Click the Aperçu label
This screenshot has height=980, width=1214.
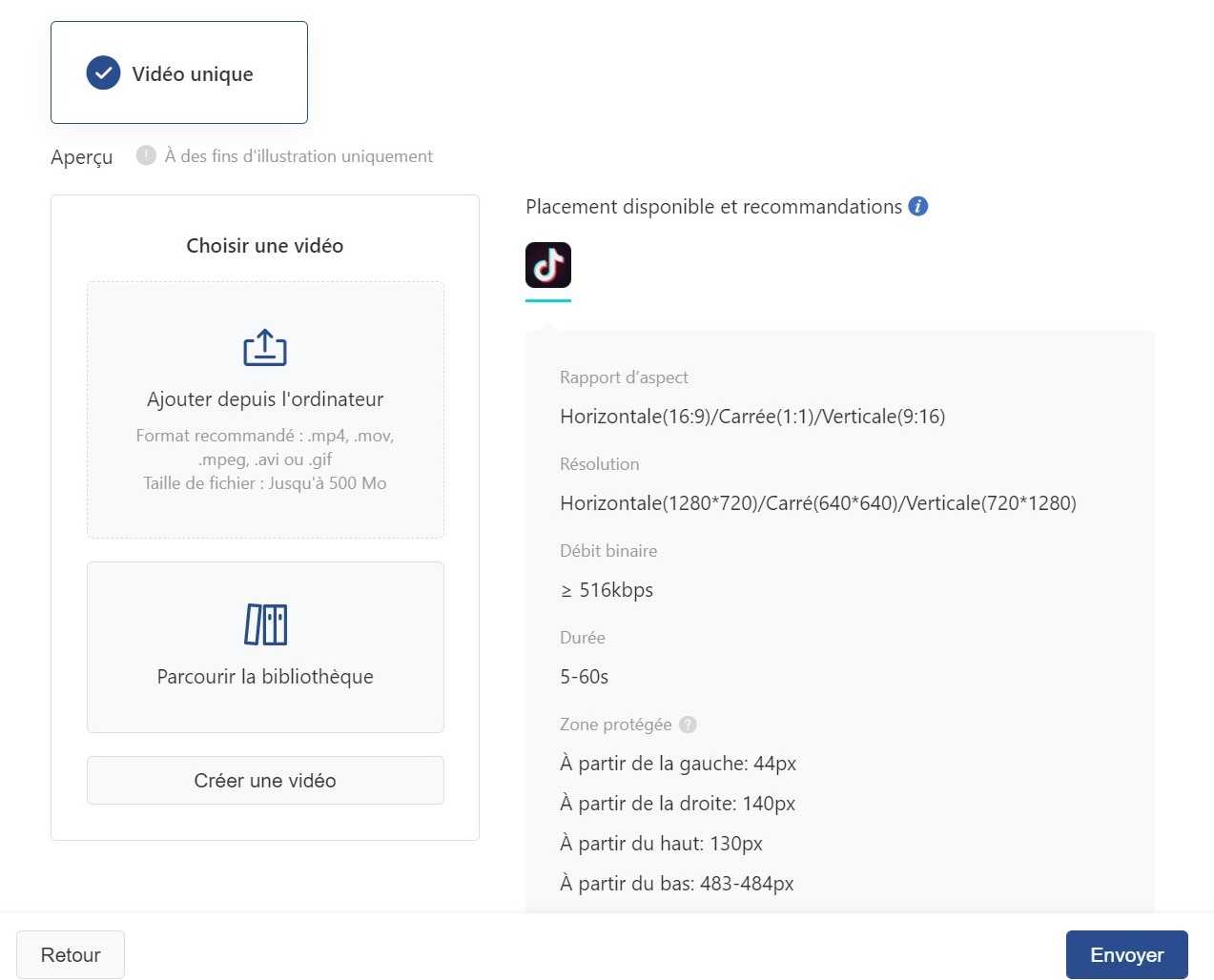[82, 157]
